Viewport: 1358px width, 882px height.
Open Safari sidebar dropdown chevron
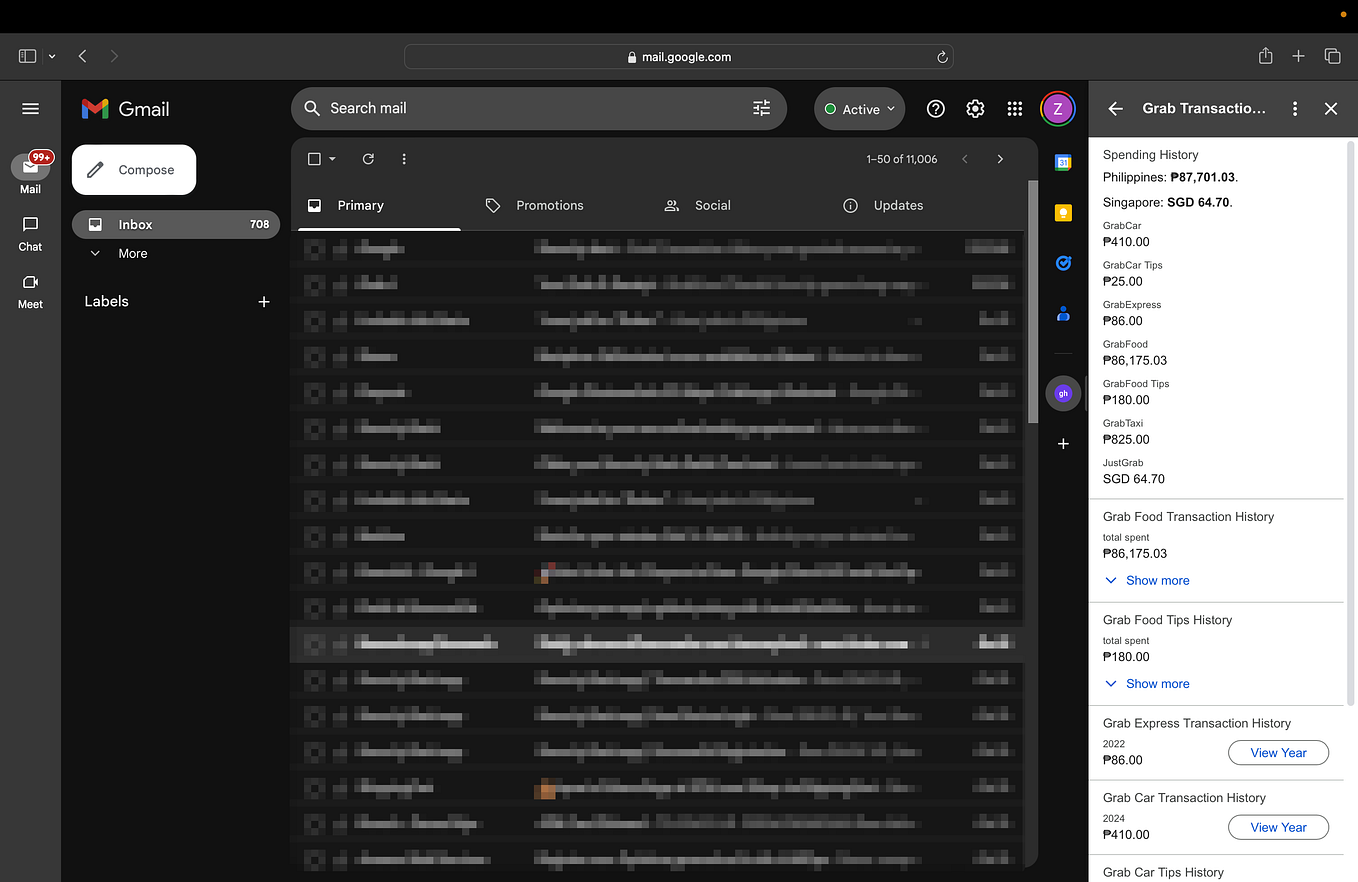[x=52, y=57]
